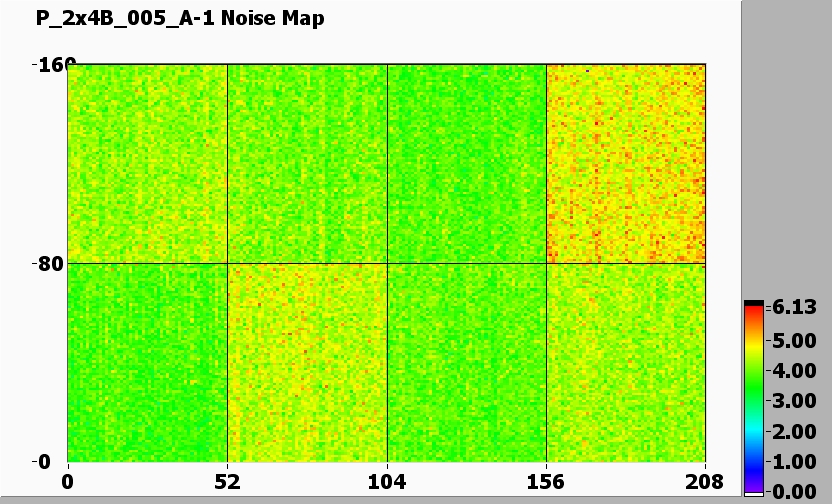This screenshot has height=504, width=832.
Task: Select the top-right noisiest heatmap tile
Action: click(626, 164)
